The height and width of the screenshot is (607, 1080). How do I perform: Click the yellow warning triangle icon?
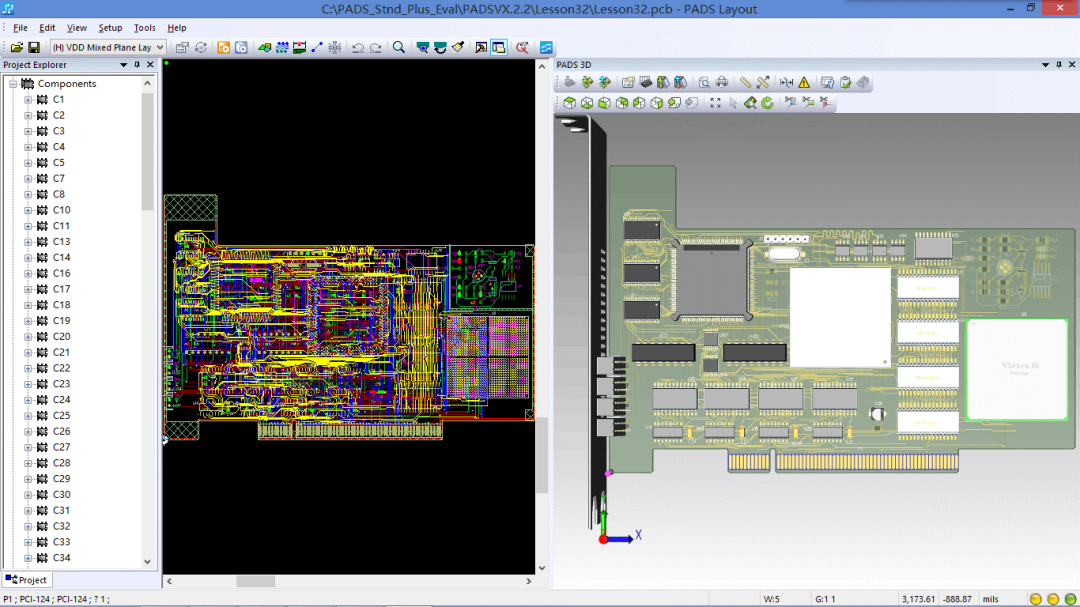(804, 82)
